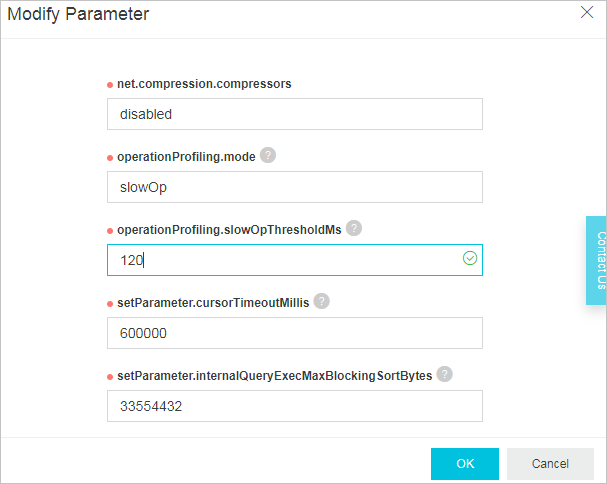This screenshot has height=484, width=607.
Task: Click the Modify Parameter dialog title
Action: [78, 14]
